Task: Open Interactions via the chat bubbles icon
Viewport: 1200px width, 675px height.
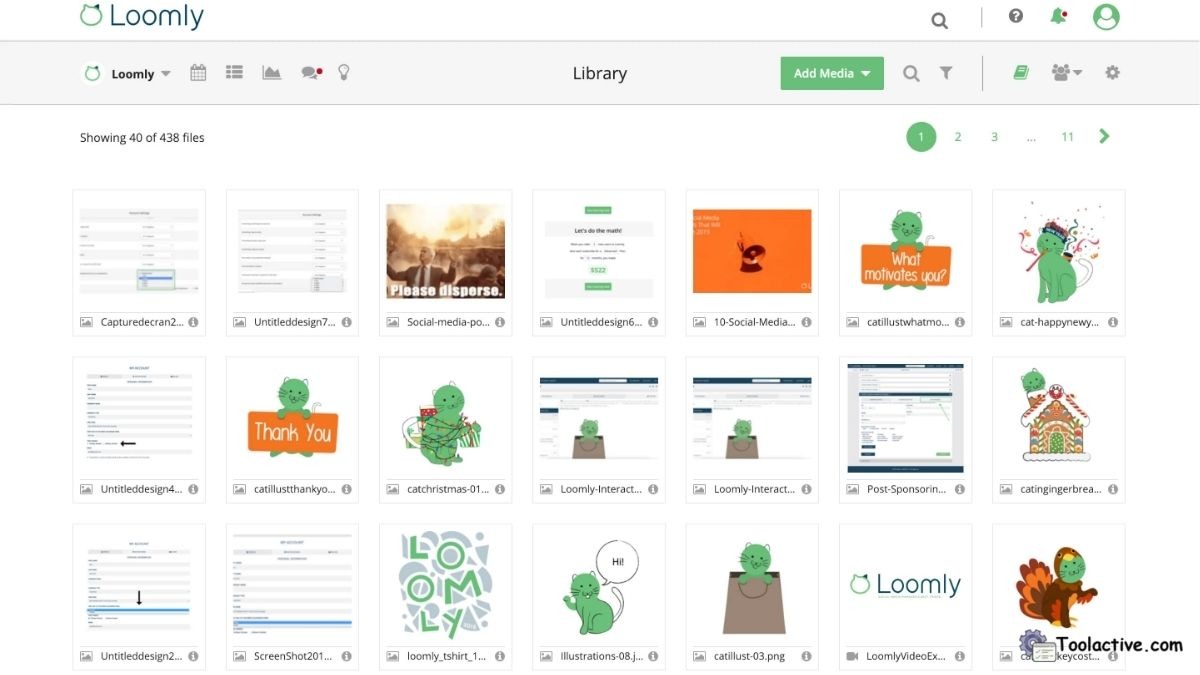Action: 309,72
